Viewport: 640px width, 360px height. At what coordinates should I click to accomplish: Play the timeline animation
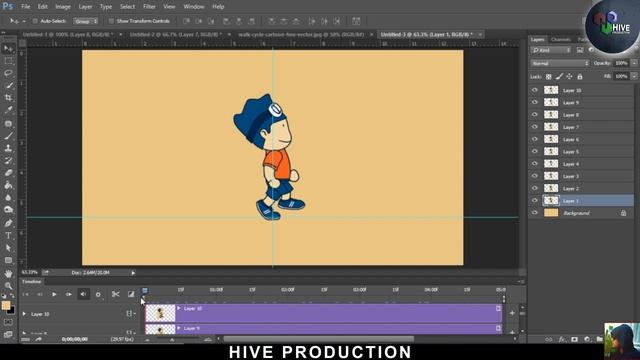(54, 294)
